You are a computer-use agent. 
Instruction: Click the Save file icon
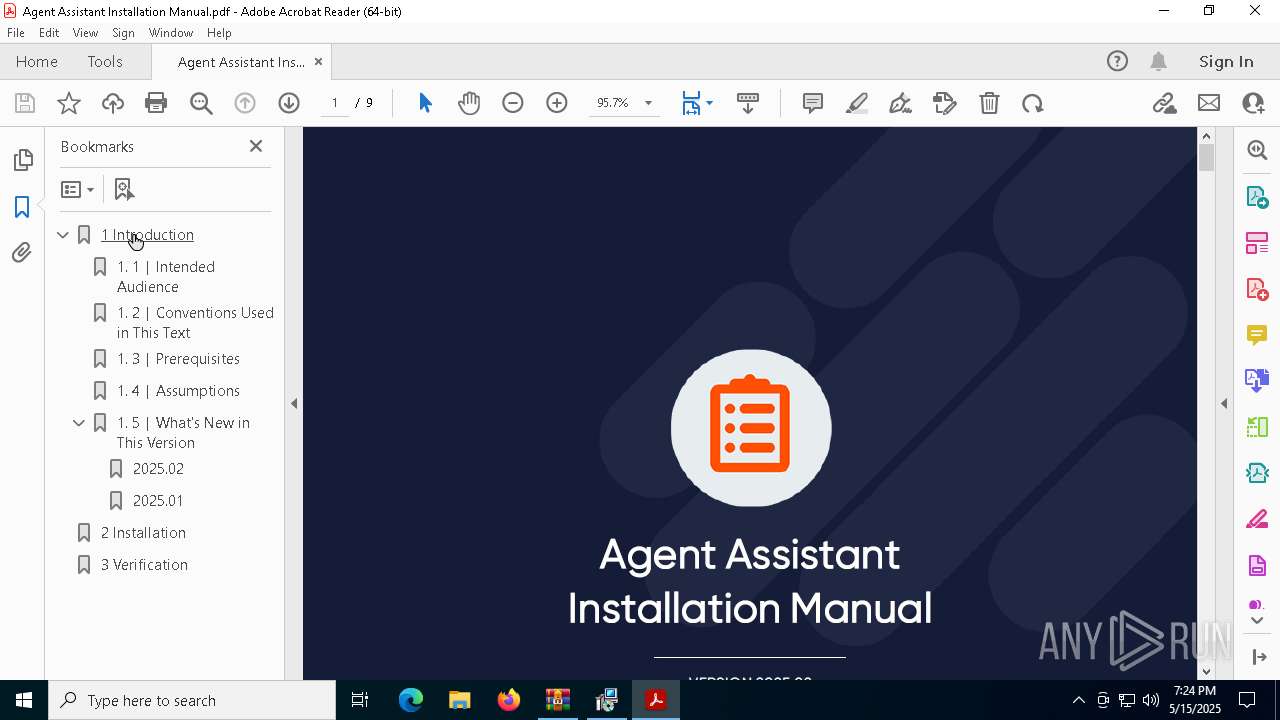[25, 103]
